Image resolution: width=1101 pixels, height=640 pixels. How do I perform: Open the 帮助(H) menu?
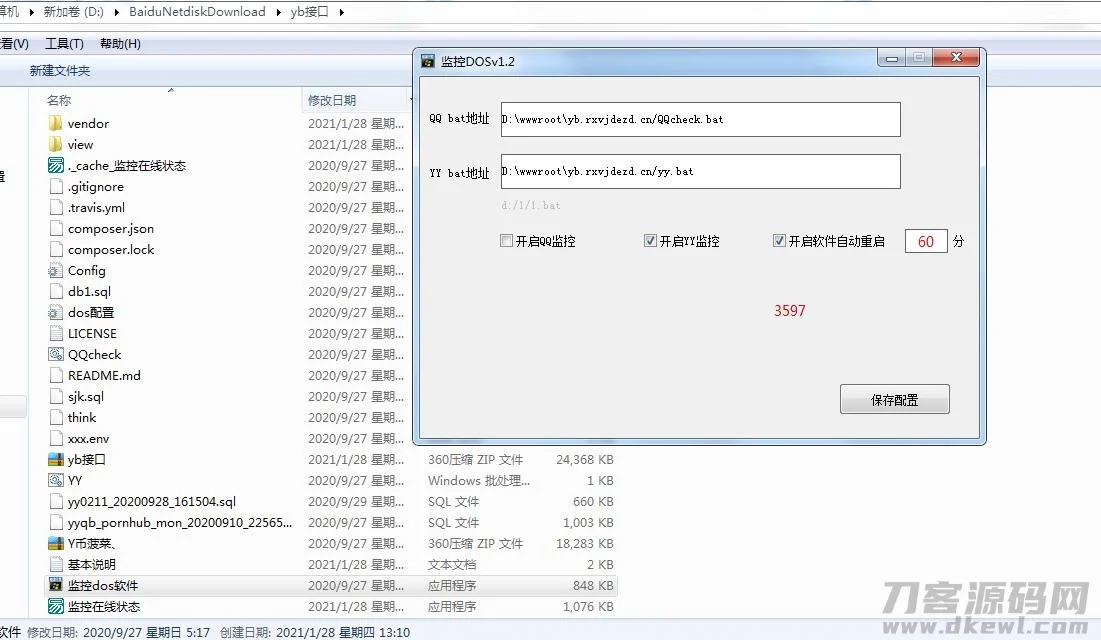coord(120,44)
